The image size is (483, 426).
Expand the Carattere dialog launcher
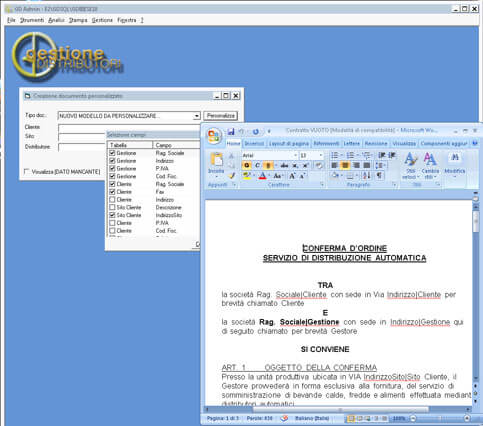point(322,184)
